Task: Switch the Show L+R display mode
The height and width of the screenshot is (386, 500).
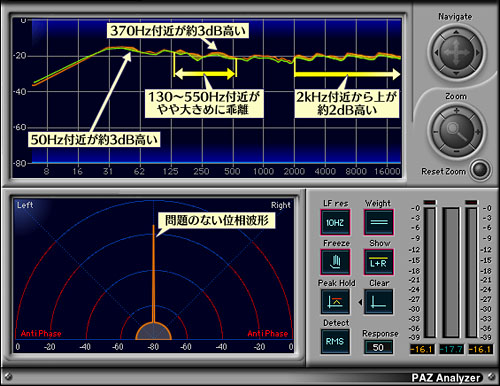Action: coord(379,262)
